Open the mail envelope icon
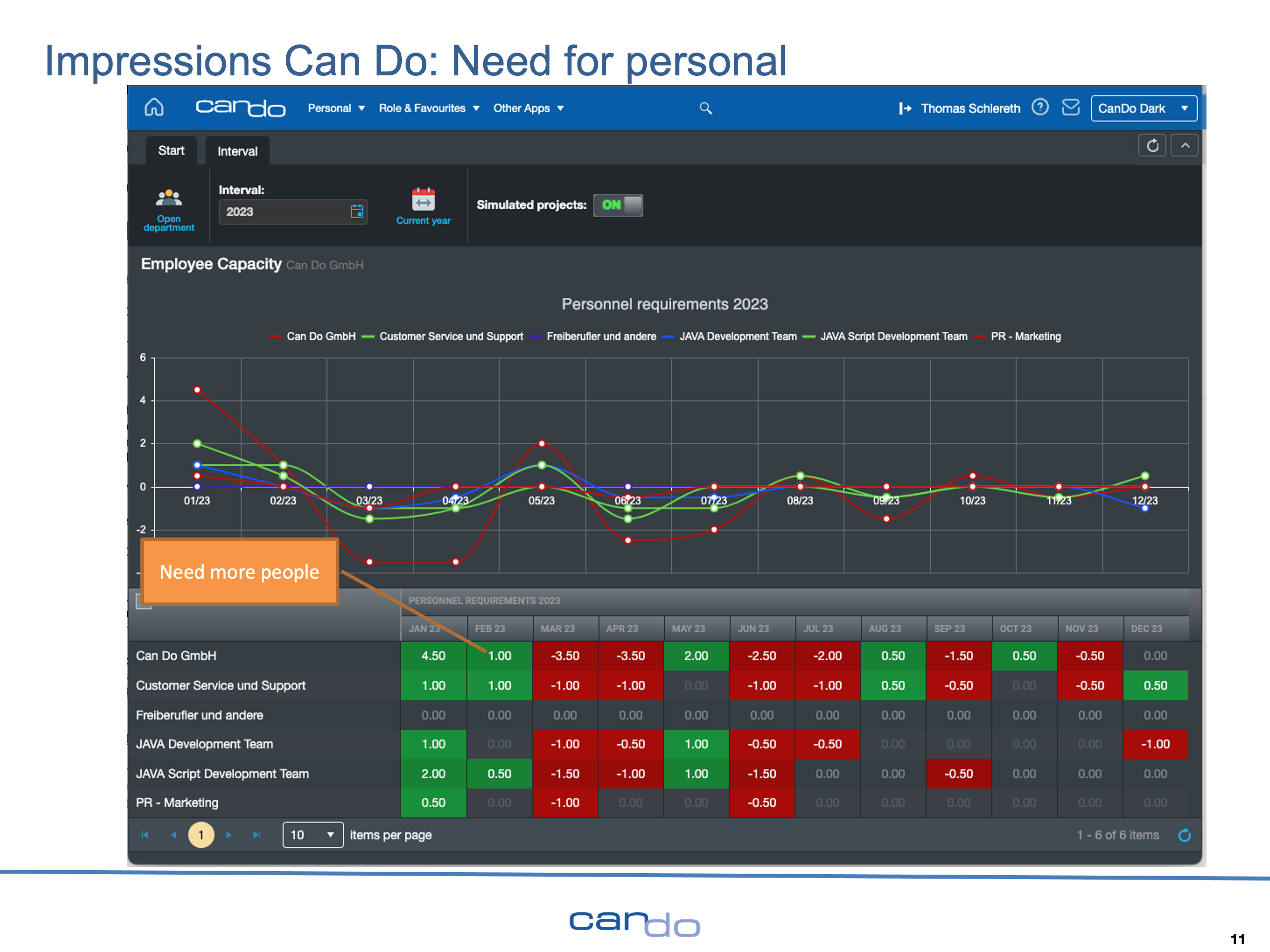1270x952 pixels. [x=1071, y=107]
